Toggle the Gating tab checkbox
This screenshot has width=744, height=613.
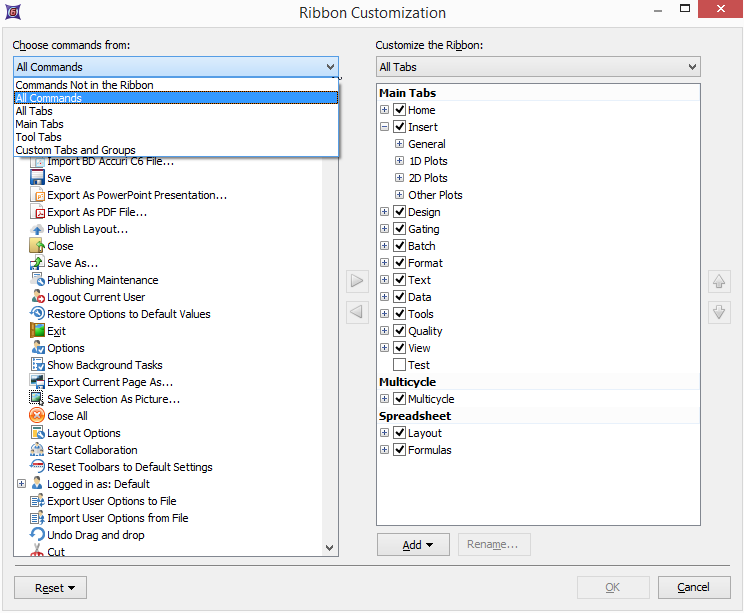(400, 229)
